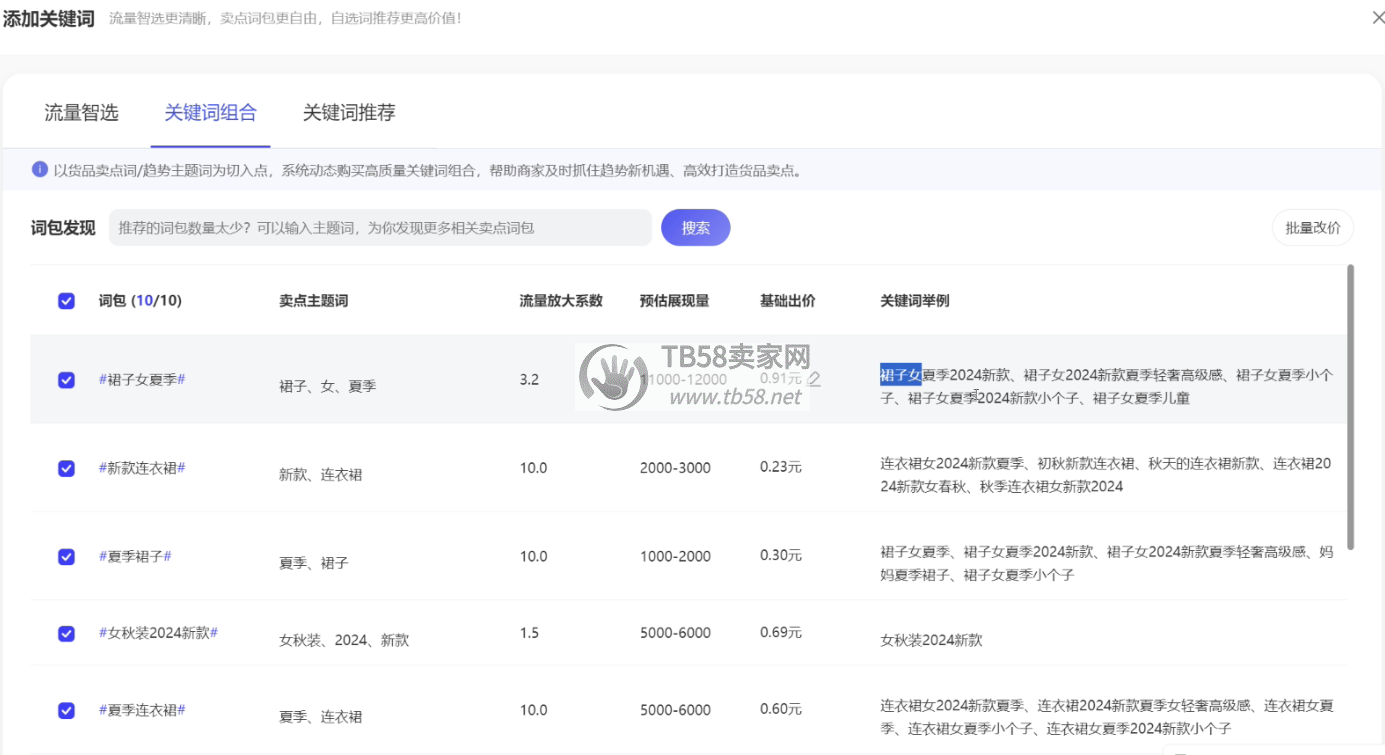Uncheck the 裙子女夏季 row checkbox
1385x755 pixels.
click(x=66, y=380)
